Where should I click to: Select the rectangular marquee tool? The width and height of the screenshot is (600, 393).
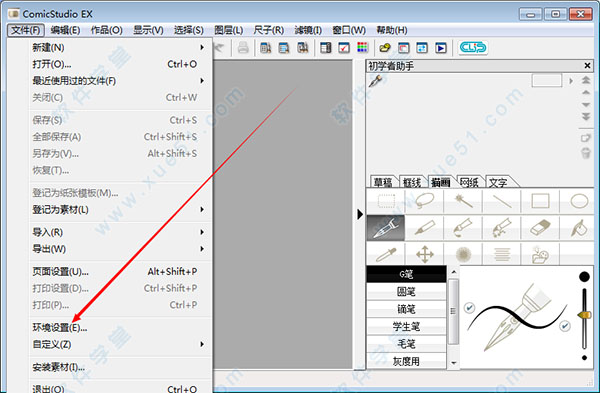pos(386,201)
